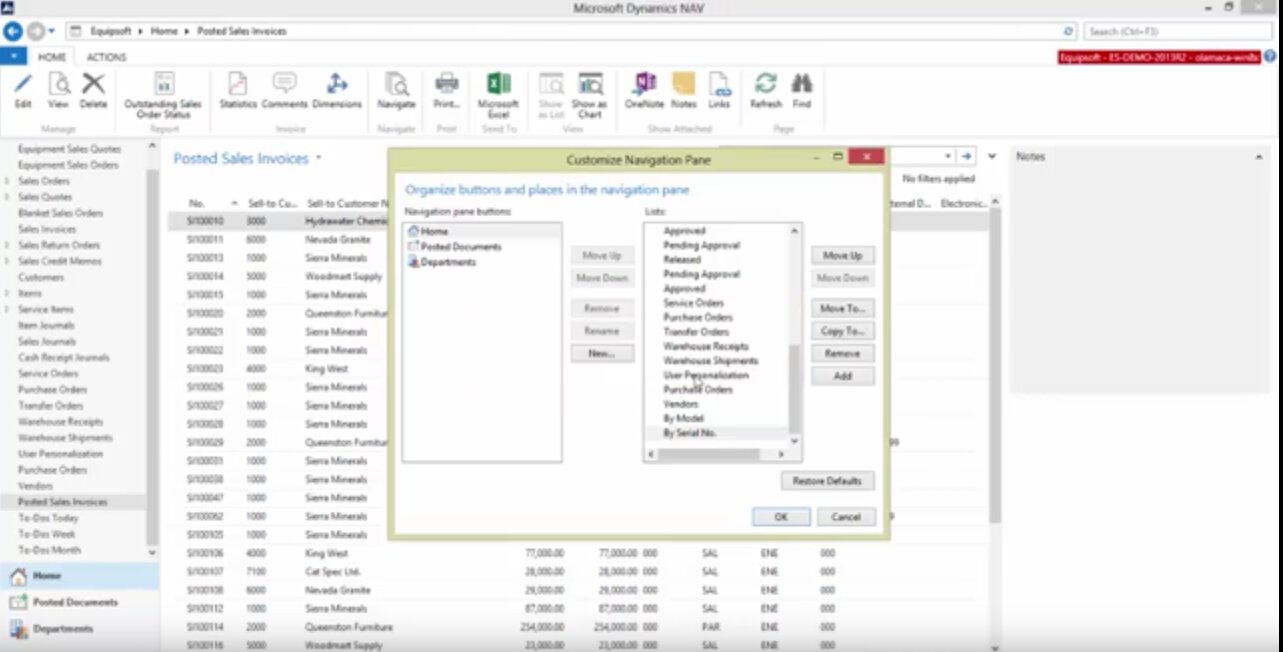
Task: Open OneNote from the ribbon
Action: click(x=644, y=85)
